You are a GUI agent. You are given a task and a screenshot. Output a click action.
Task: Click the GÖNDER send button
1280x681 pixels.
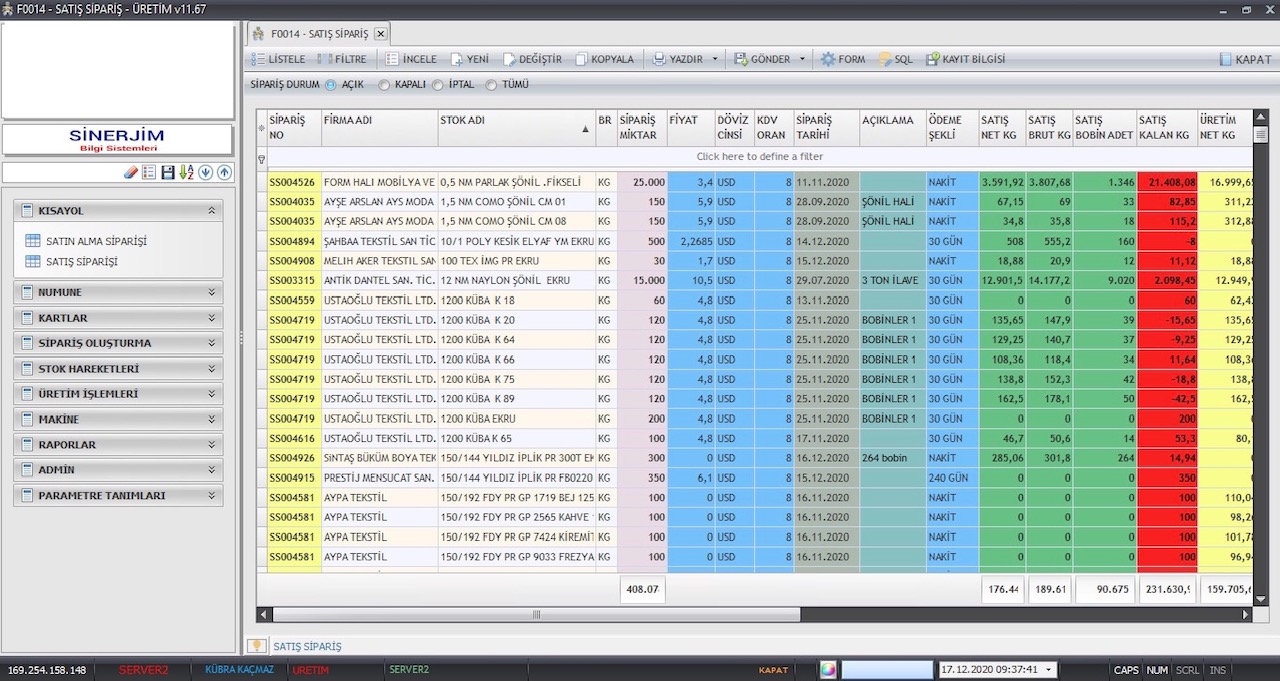pos(763,59)
